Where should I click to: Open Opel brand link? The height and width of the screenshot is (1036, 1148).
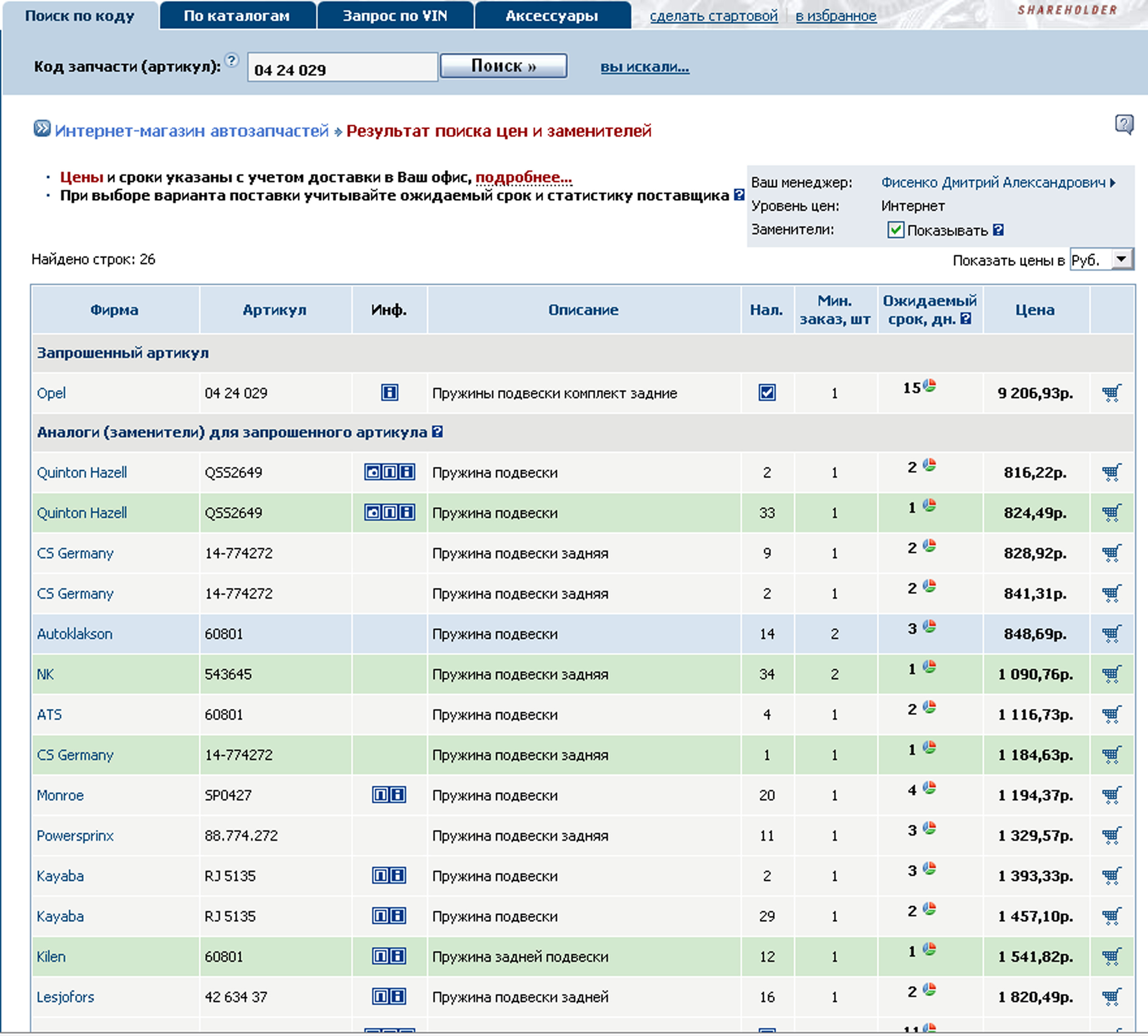point(51,393)
